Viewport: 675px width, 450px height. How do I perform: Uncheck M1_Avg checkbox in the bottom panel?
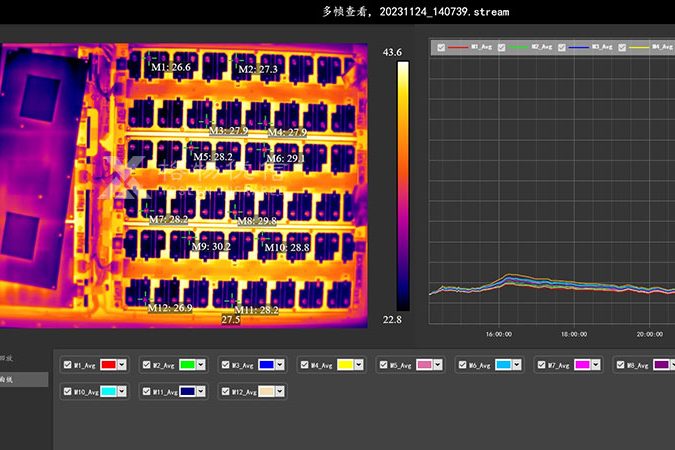click(x=68, y=366)
